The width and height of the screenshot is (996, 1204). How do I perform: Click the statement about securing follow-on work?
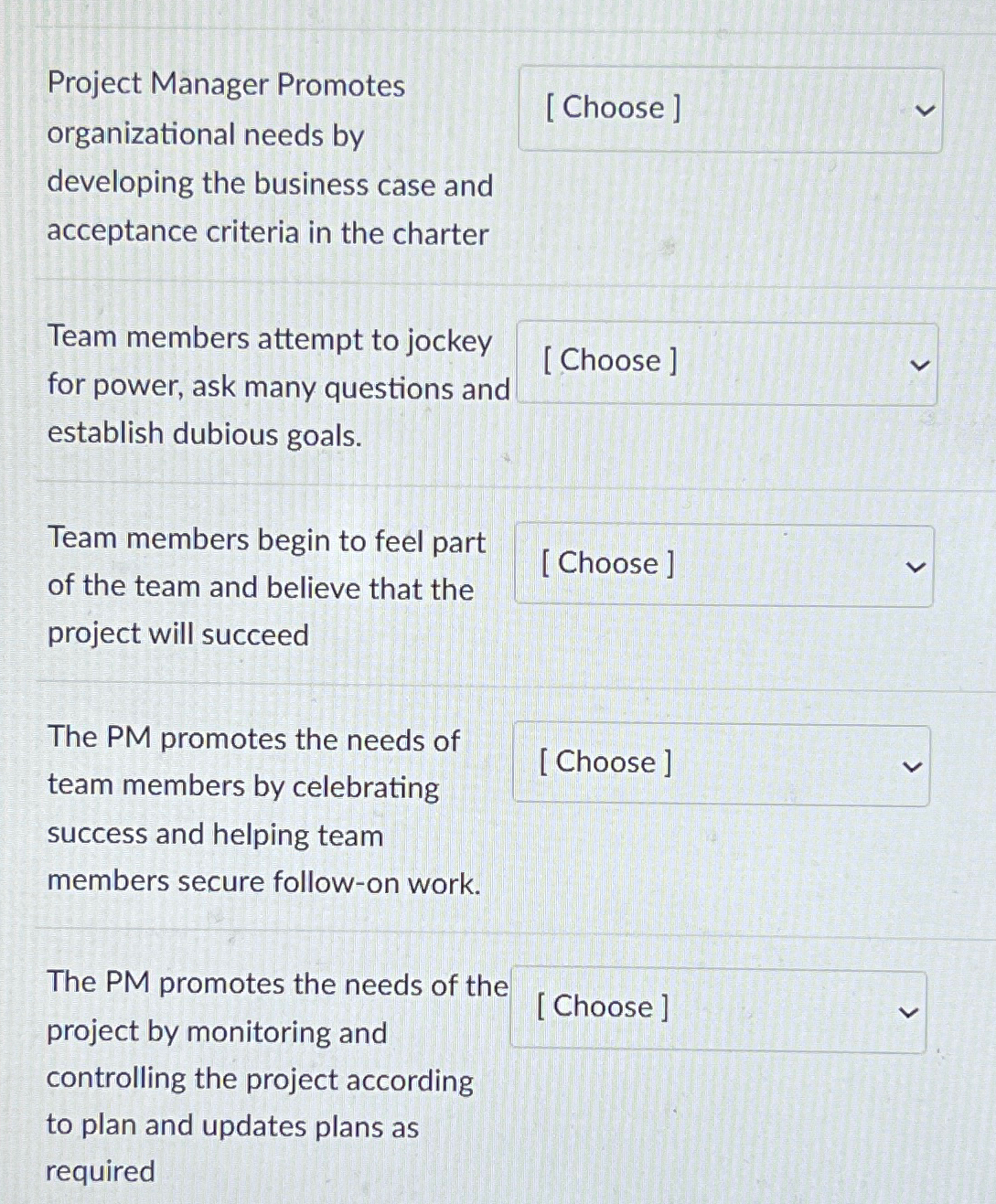[263, 883]
